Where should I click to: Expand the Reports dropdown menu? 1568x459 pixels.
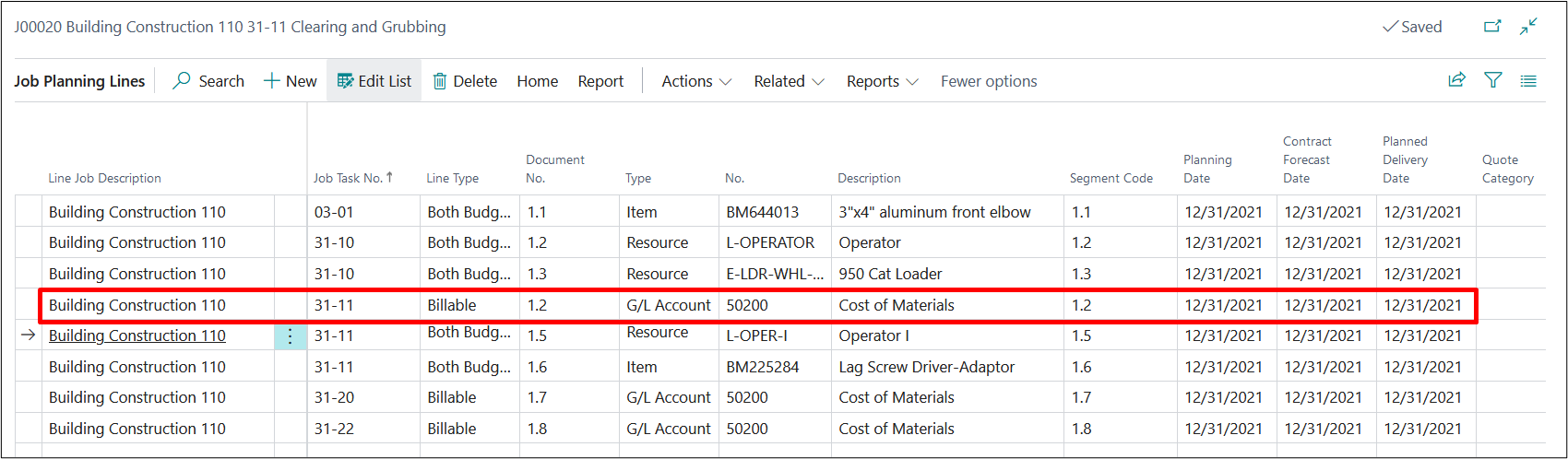coord(882,81)
